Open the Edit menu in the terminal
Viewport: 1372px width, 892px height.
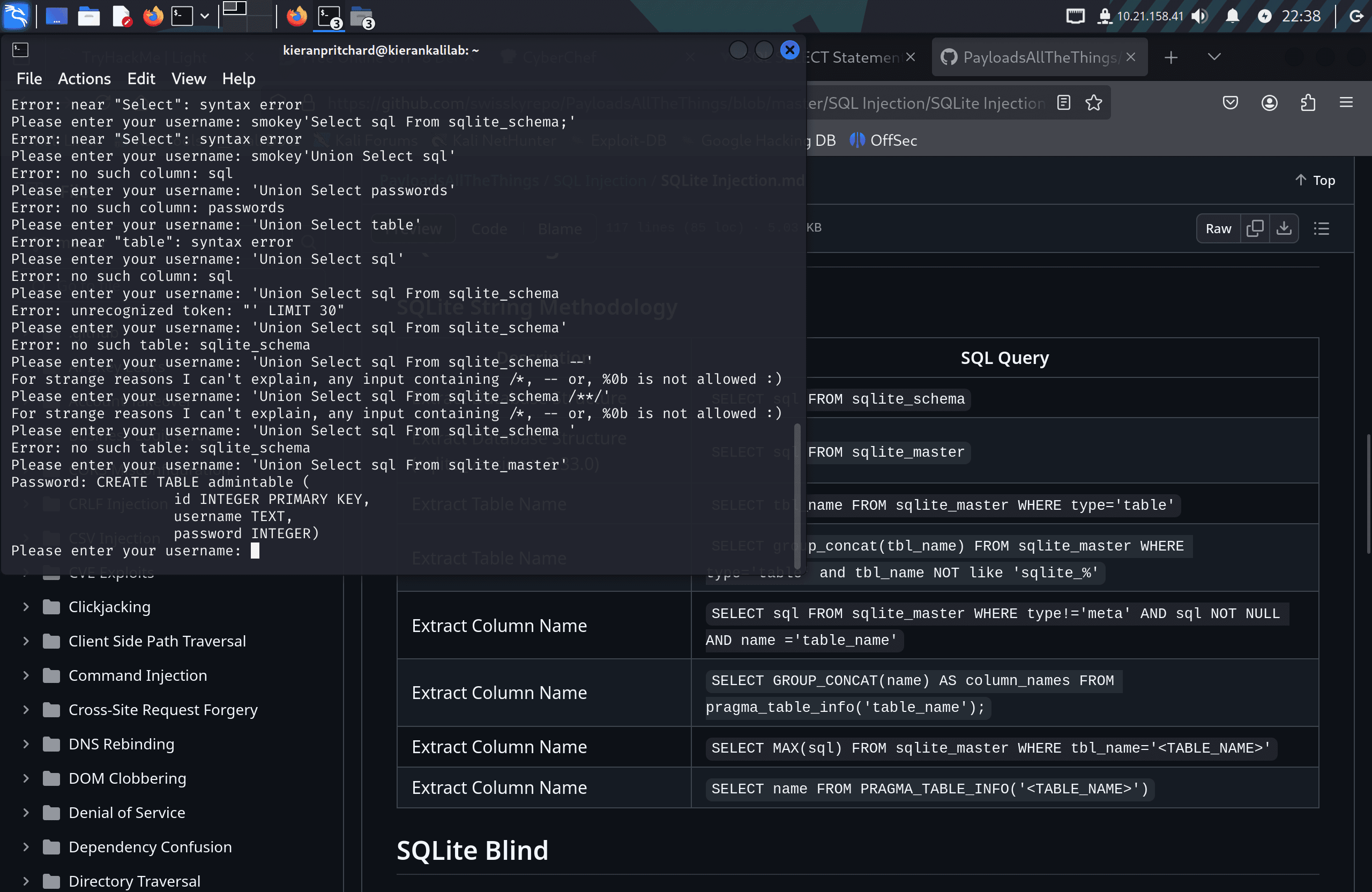141,78
